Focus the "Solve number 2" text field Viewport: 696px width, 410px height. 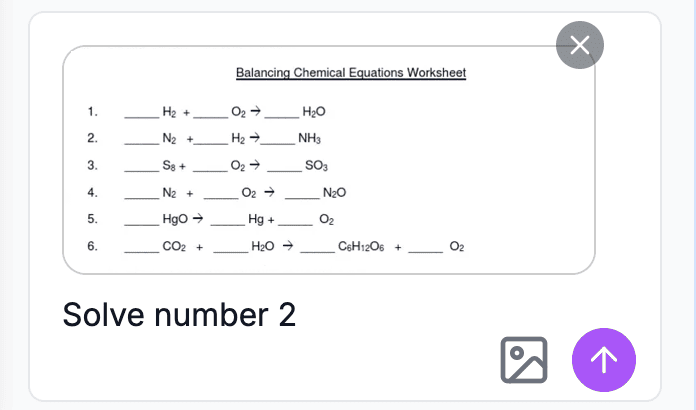[x=180, y=314]
